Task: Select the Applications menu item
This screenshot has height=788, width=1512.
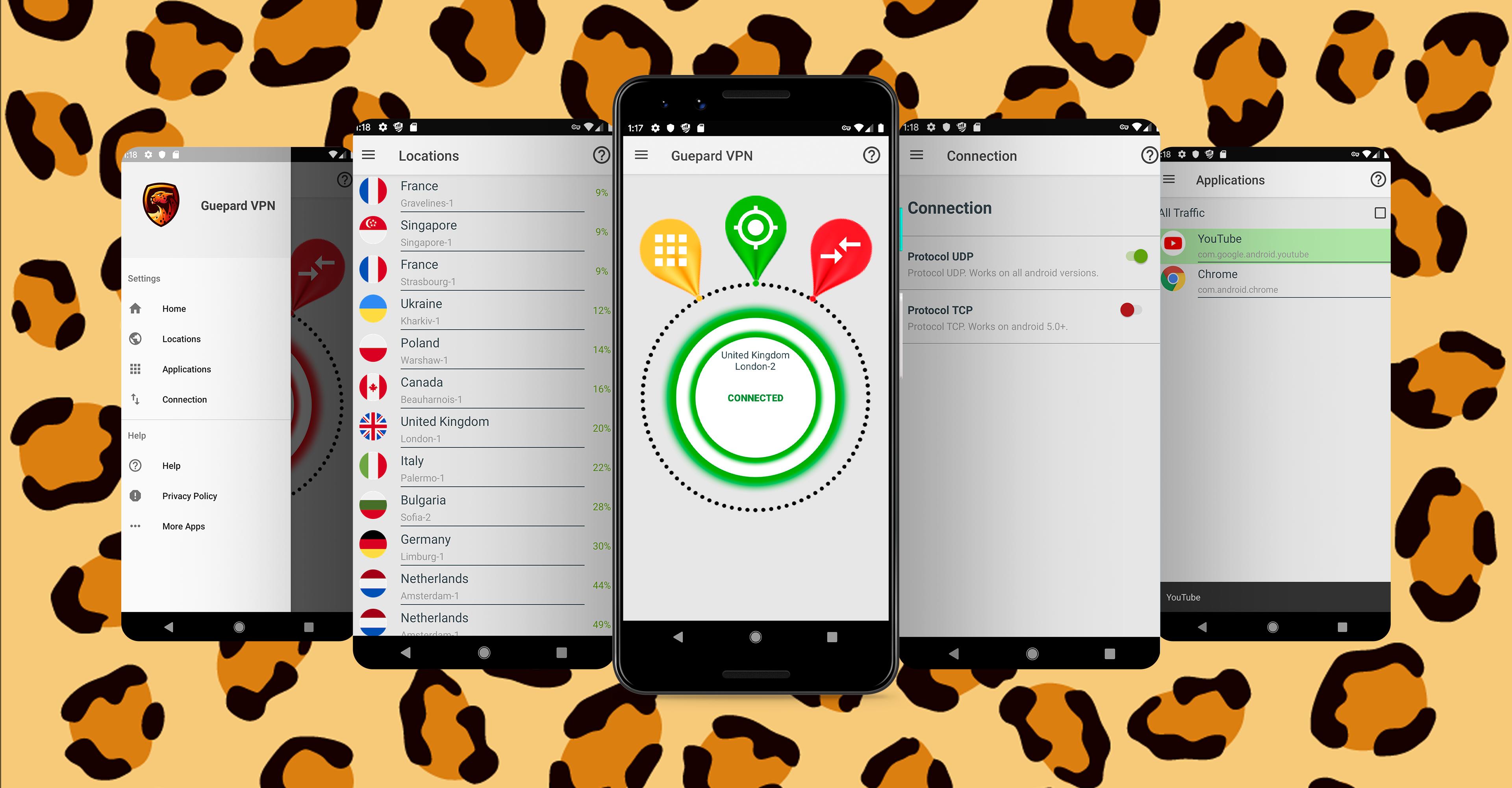Action: 185,369
